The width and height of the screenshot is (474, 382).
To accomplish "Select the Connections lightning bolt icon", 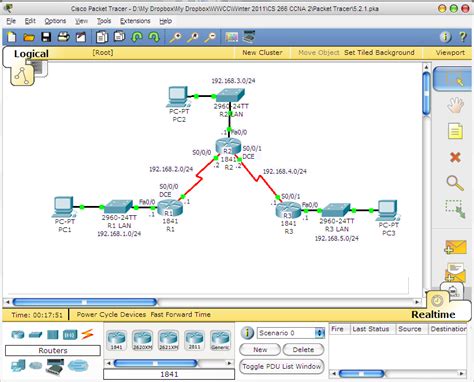I will [87, 334].
